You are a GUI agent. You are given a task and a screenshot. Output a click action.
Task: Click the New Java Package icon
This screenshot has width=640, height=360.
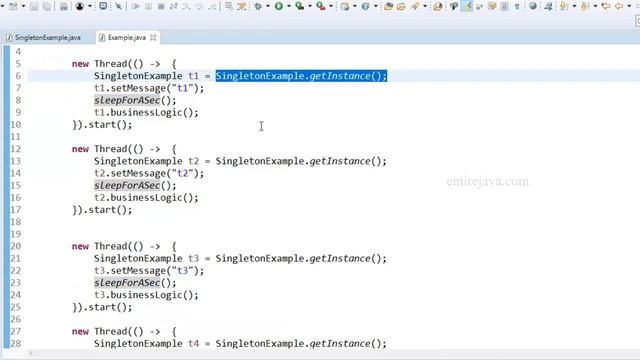tap(345, 6)
